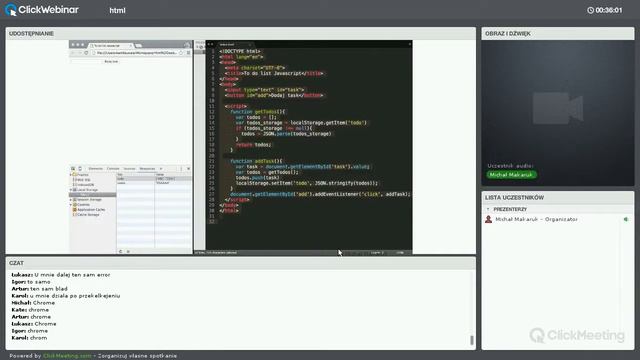Viewport: 640px width, 360px height.
Task: Click Zorganizuj własne spotkanie footer text
Action: tap(138, 356)
